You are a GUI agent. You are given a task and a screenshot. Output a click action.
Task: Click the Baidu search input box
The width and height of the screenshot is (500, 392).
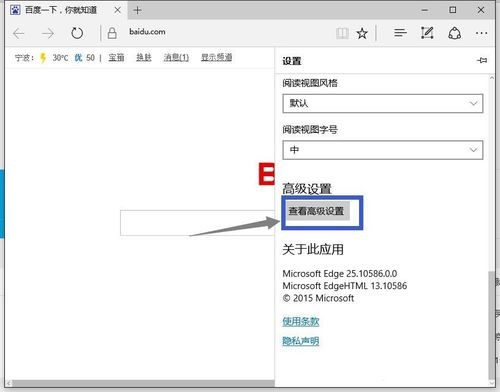(197, 223)
